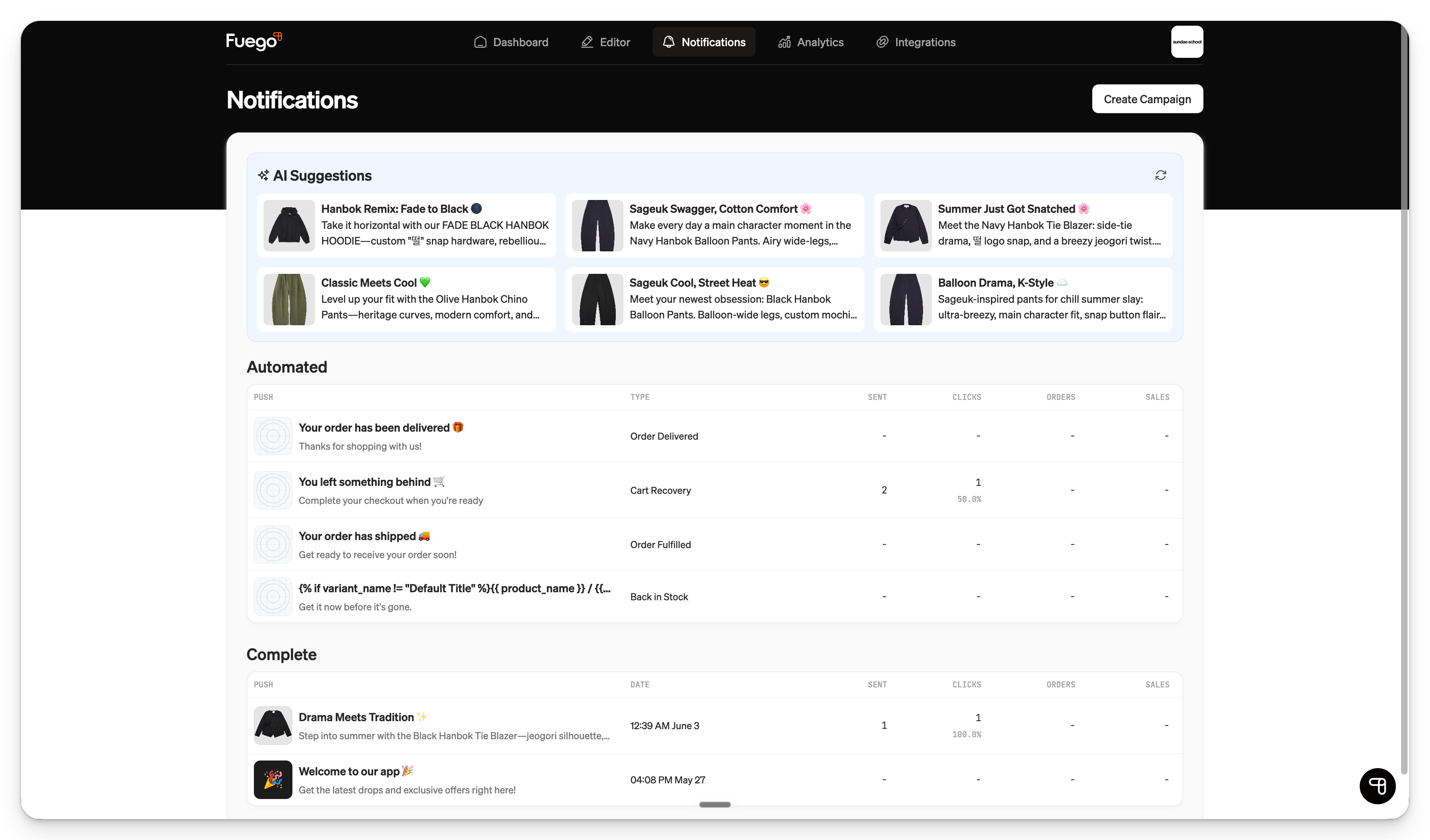Open the Olive Hanbok Chino Pants thumbnail
The height and width of the screenshot is (840, 1430).
click(289, 300)
